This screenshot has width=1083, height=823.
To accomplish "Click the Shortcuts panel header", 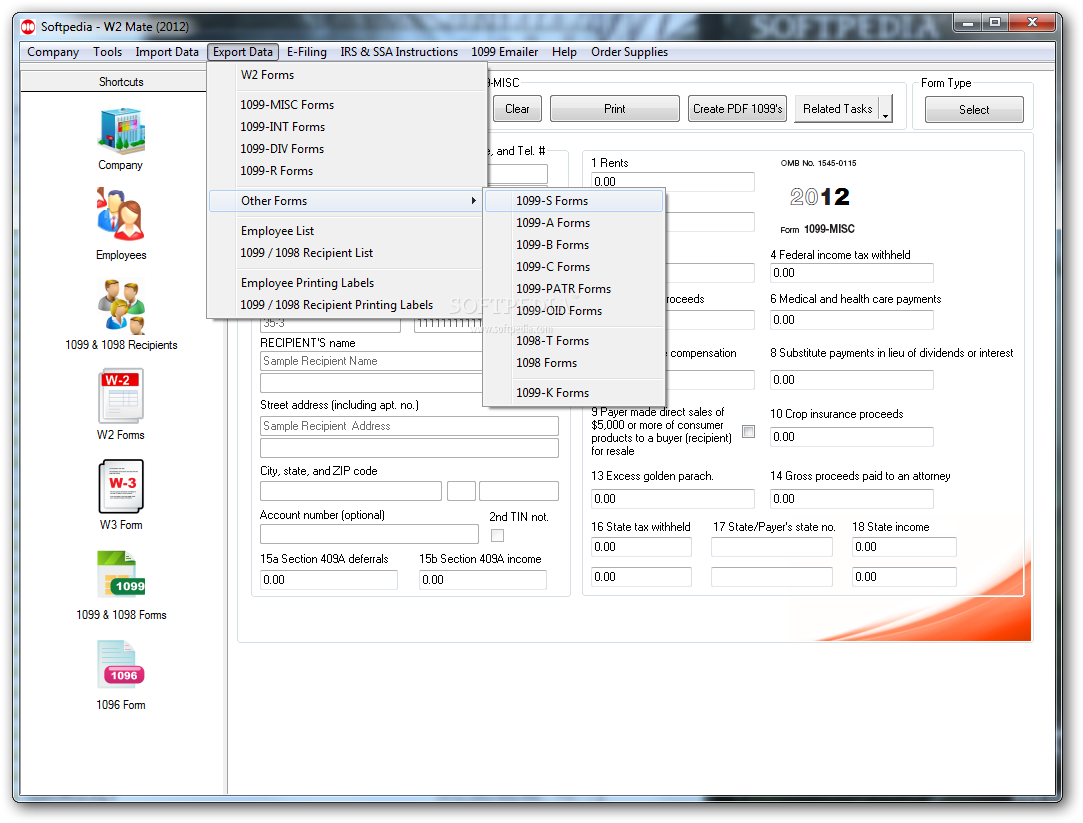I will click(x=121, y=82).
